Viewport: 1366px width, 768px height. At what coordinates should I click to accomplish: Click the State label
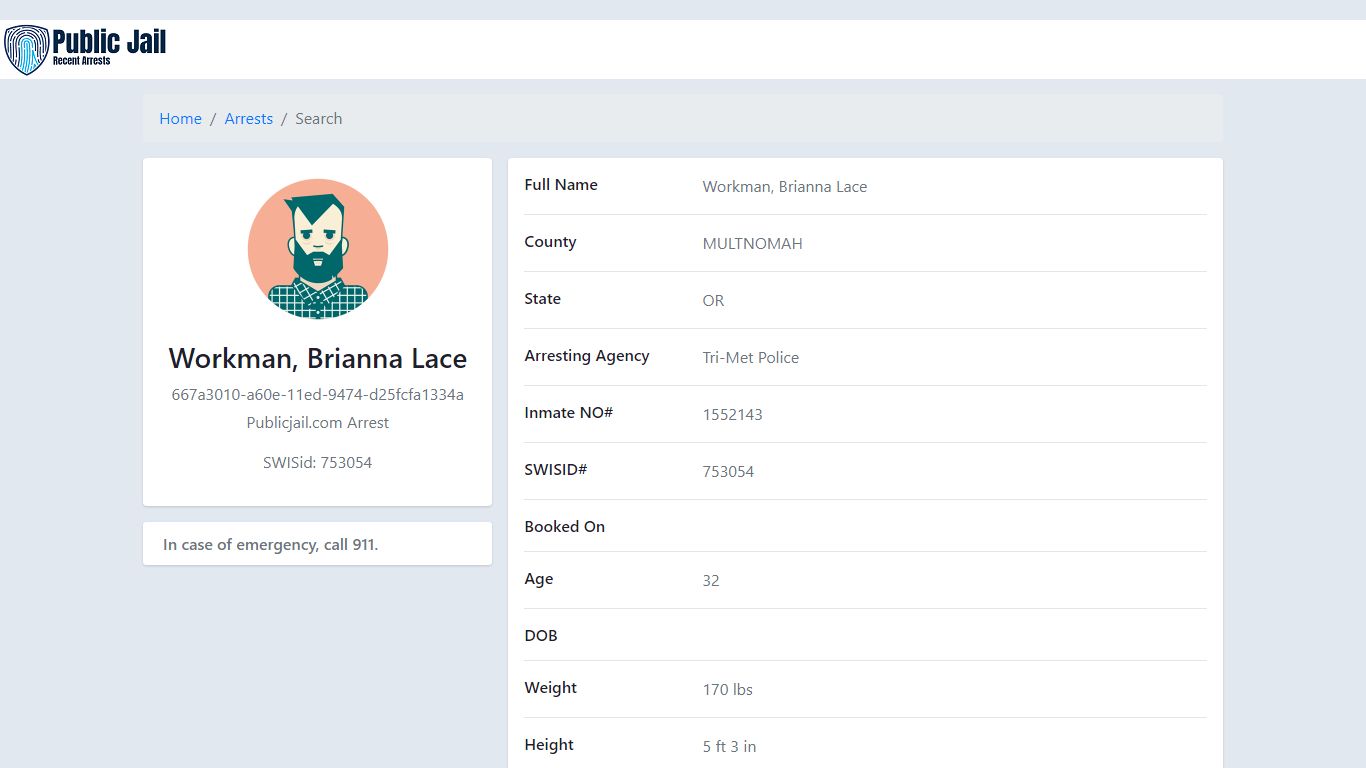point(542,299)
